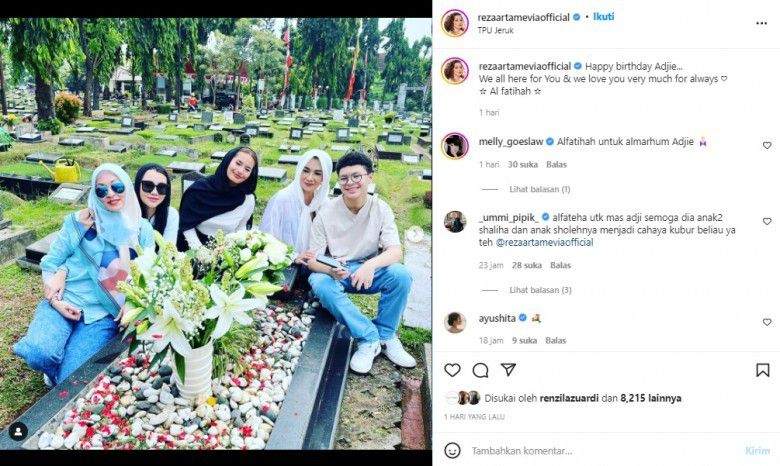The image size is (780, 466).
Task: Open the @rezaartameviaofficial mention link
Action: (x=545, y=243)
